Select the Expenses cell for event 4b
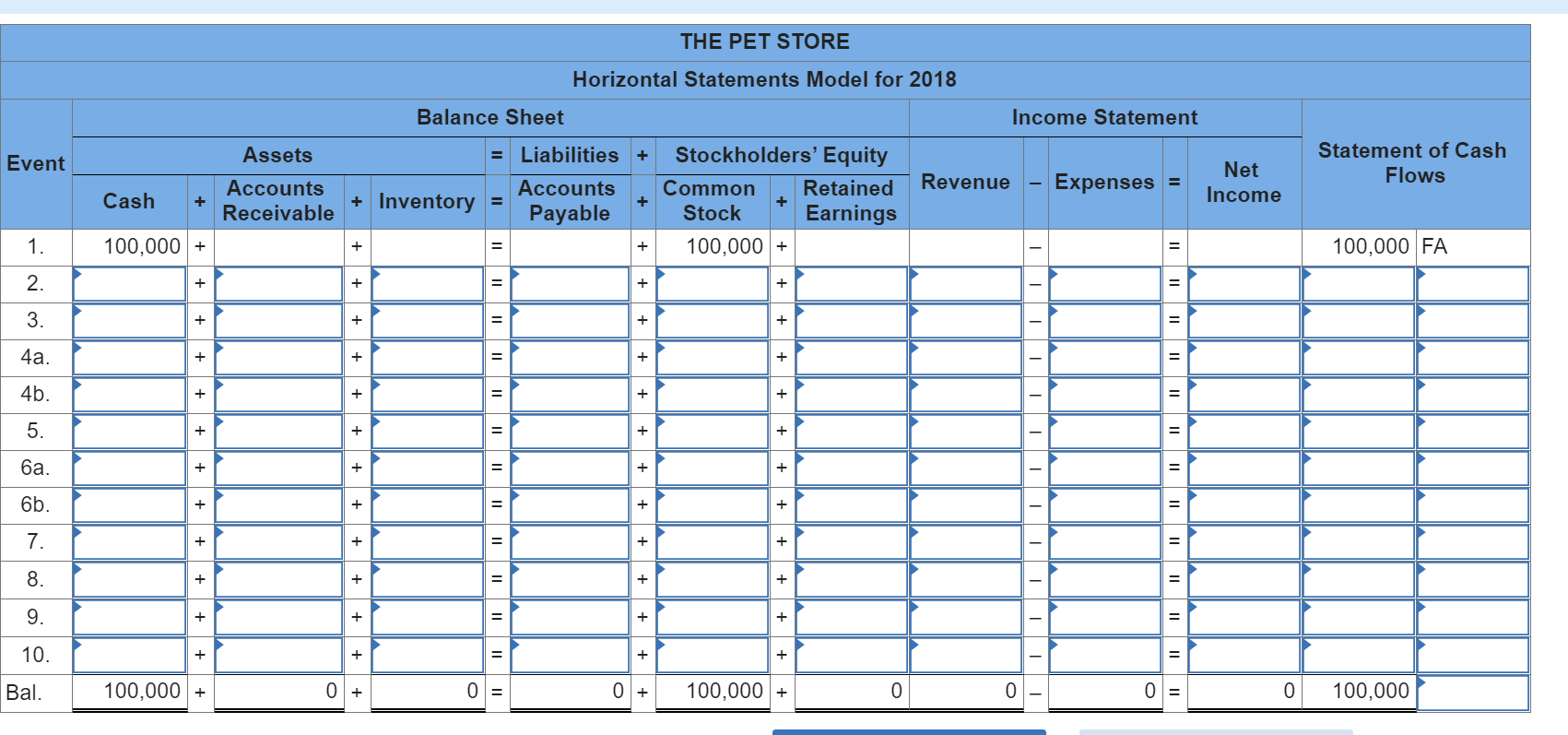Screen dimensions: 1568x735 tap(1105, 395)
